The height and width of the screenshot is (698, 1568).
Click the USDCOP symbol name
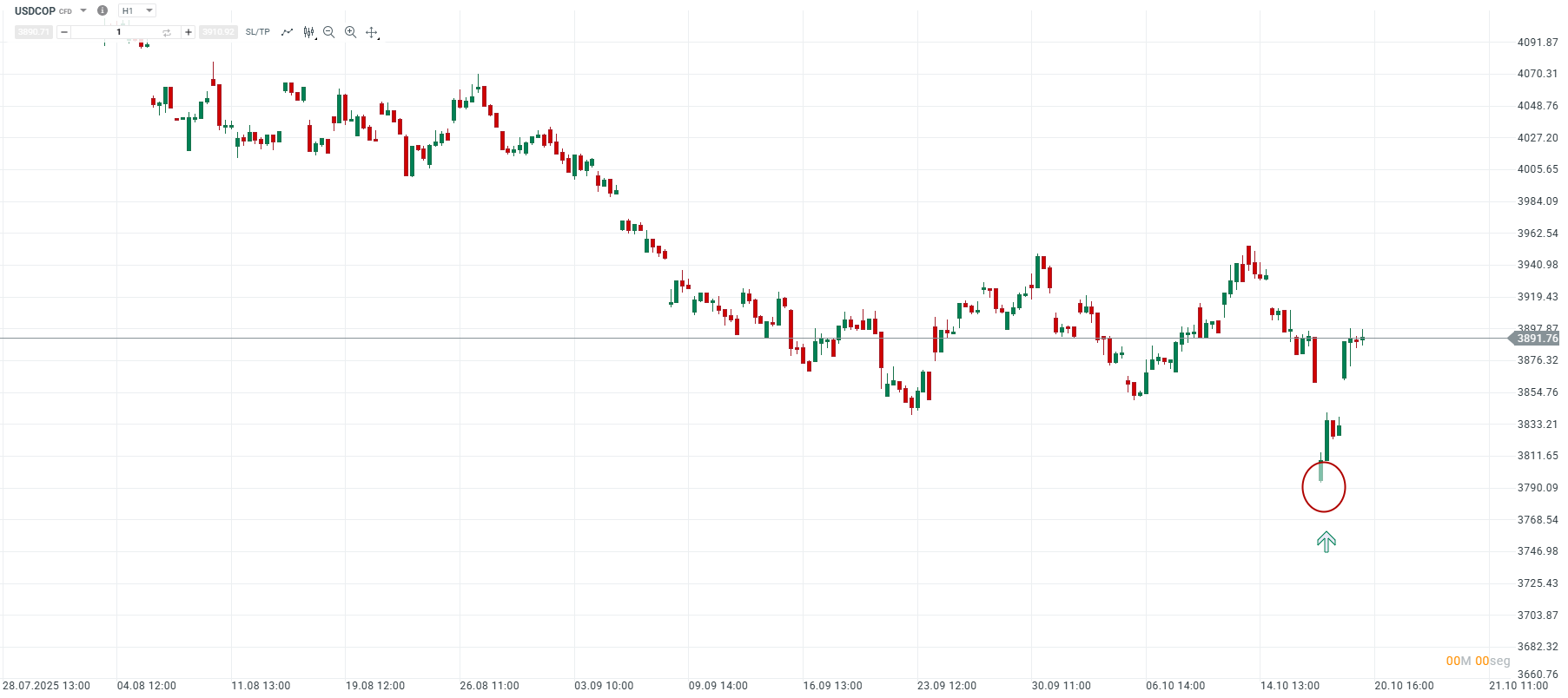(x=35, y=10)
